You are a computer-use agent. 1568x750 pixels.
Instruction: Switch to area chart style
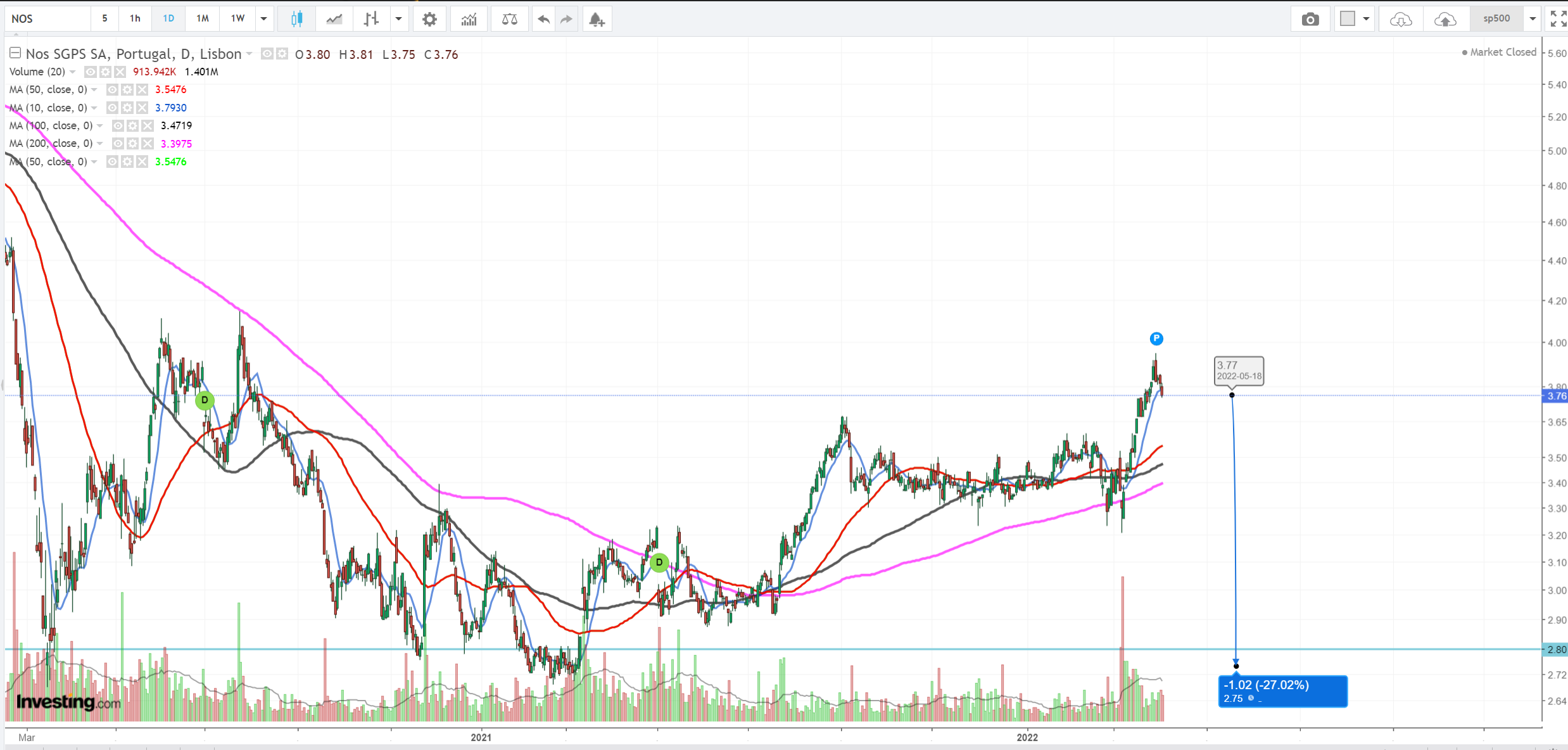tap(334, 19)
